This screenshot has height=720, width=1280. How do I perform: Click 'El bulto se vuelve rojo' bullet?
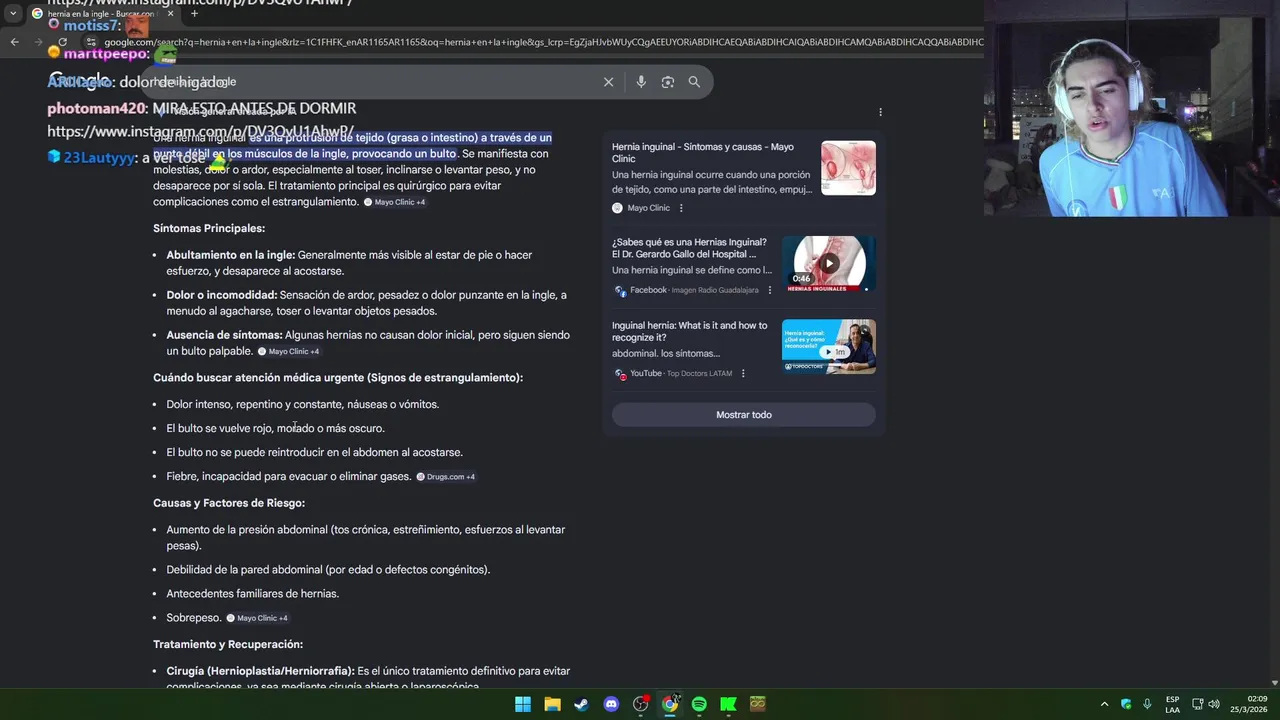pyautogui.click(x=275, y=428)
